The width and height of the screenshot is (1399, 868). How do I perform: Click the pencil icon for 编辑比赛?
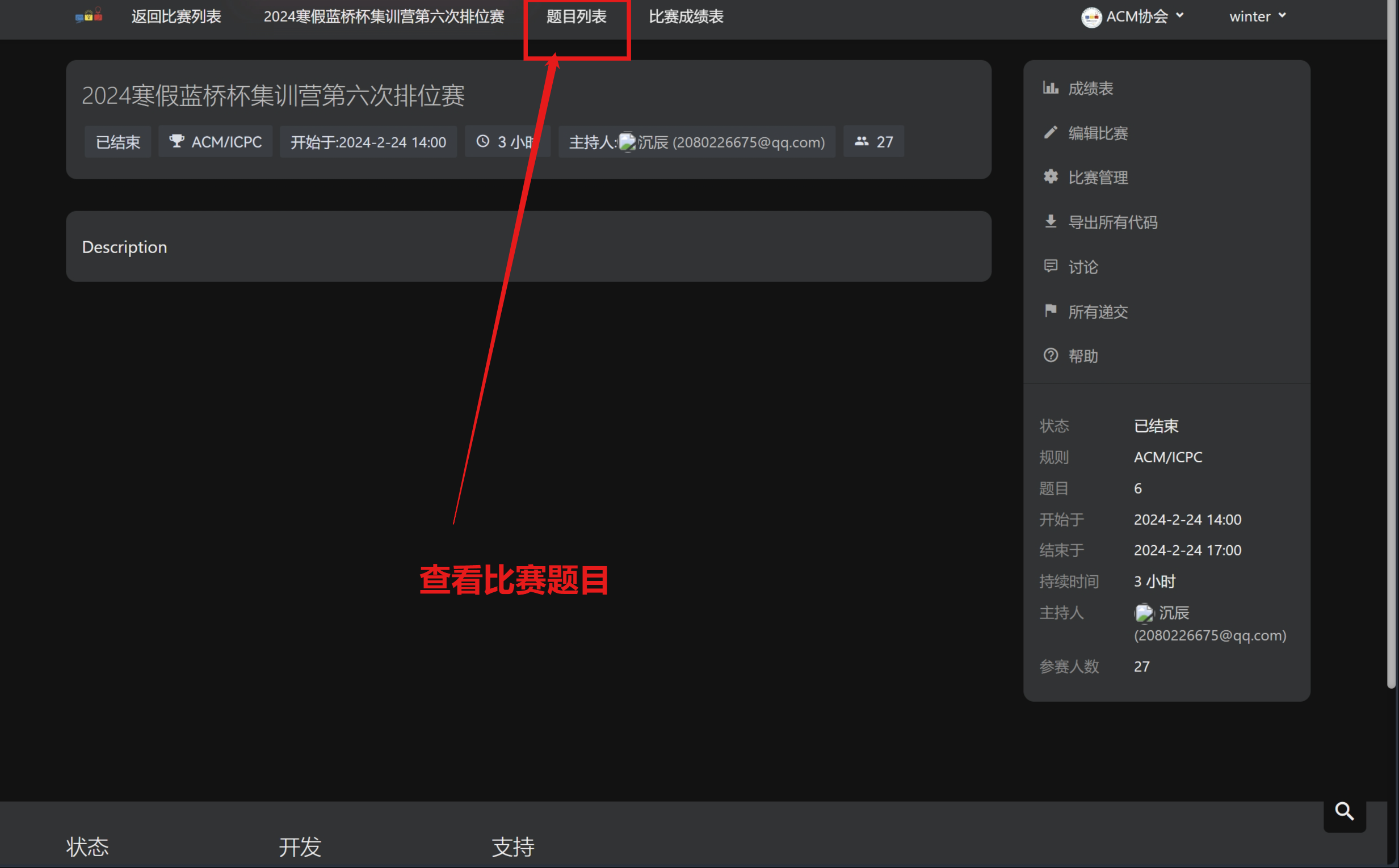1051,133
